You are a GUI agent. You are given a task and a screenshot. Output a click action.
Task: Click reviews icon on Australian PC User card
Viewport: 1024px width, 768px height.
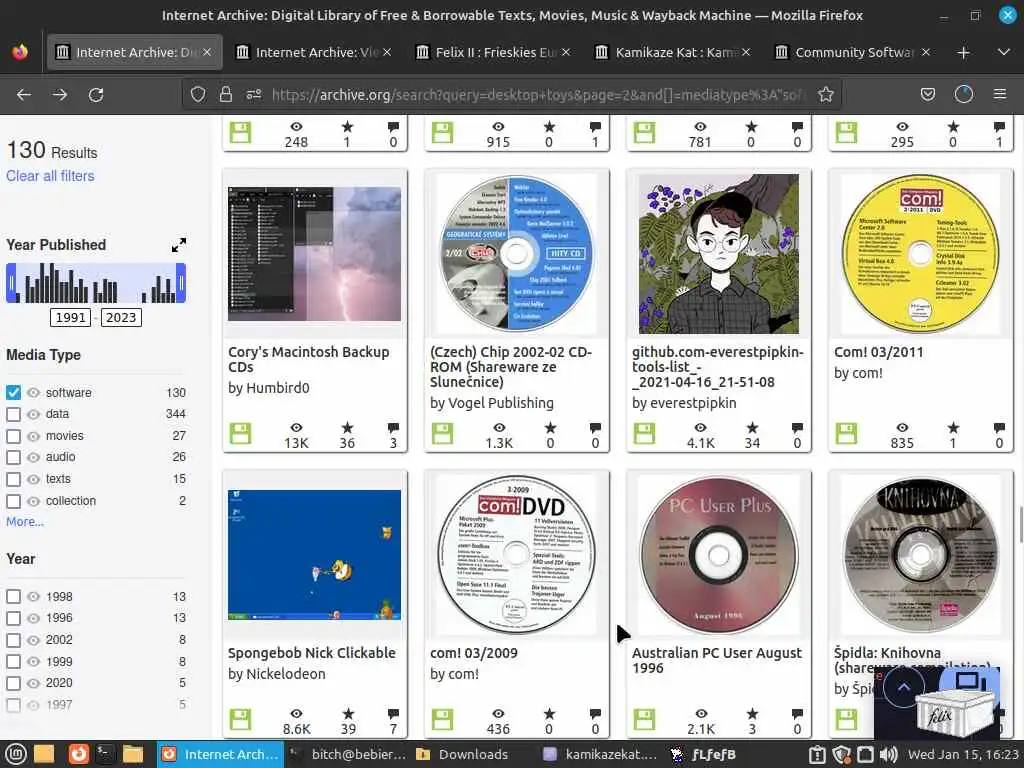(x=797, y=713)
